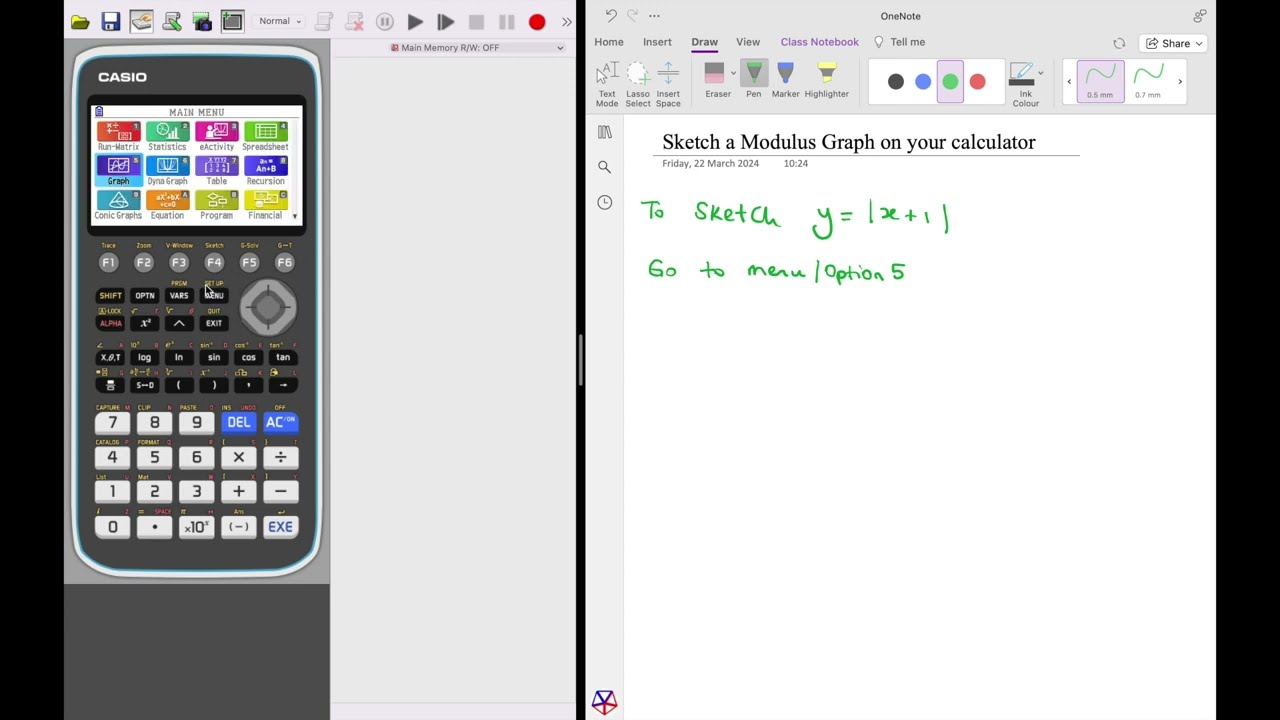Image resolution: width=1280 pixels, height=720 pixels.
Task: Select the red ink colour swatch
Action: 978,82
